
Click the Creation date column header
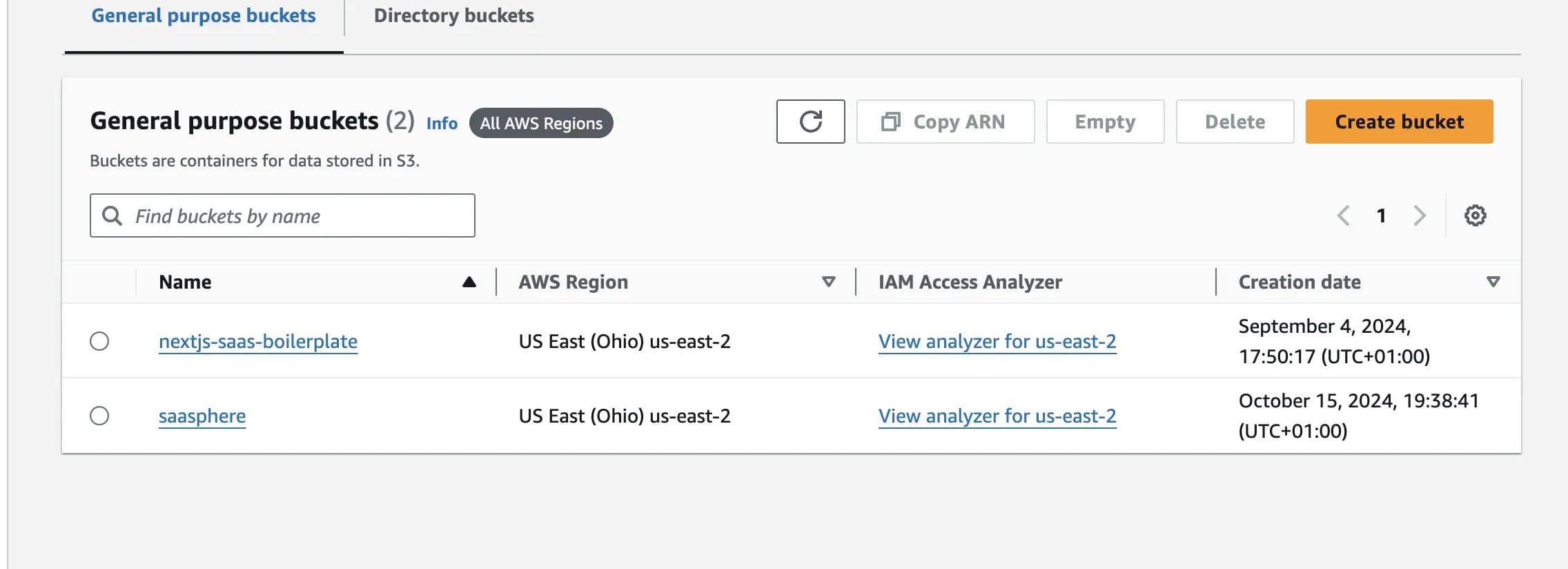point(1300,282)
